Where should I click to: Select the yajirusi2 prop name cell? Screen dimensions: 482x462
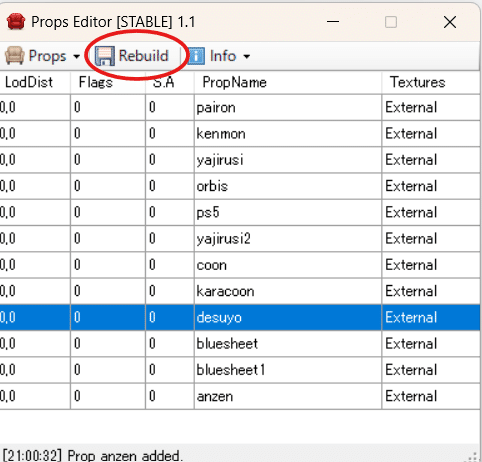point(288,239)
